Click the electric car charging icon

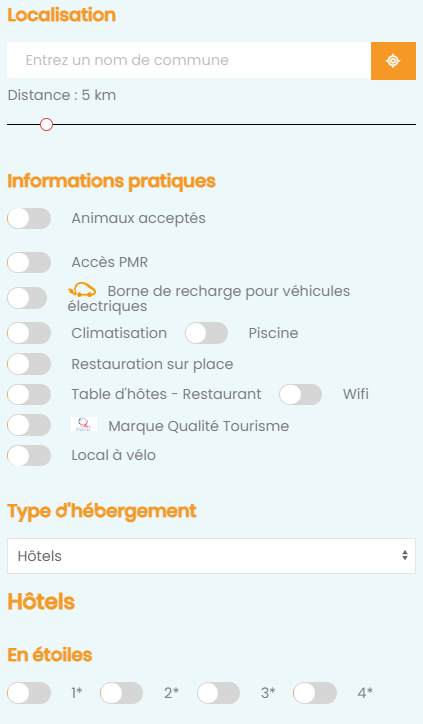point(82,290)
